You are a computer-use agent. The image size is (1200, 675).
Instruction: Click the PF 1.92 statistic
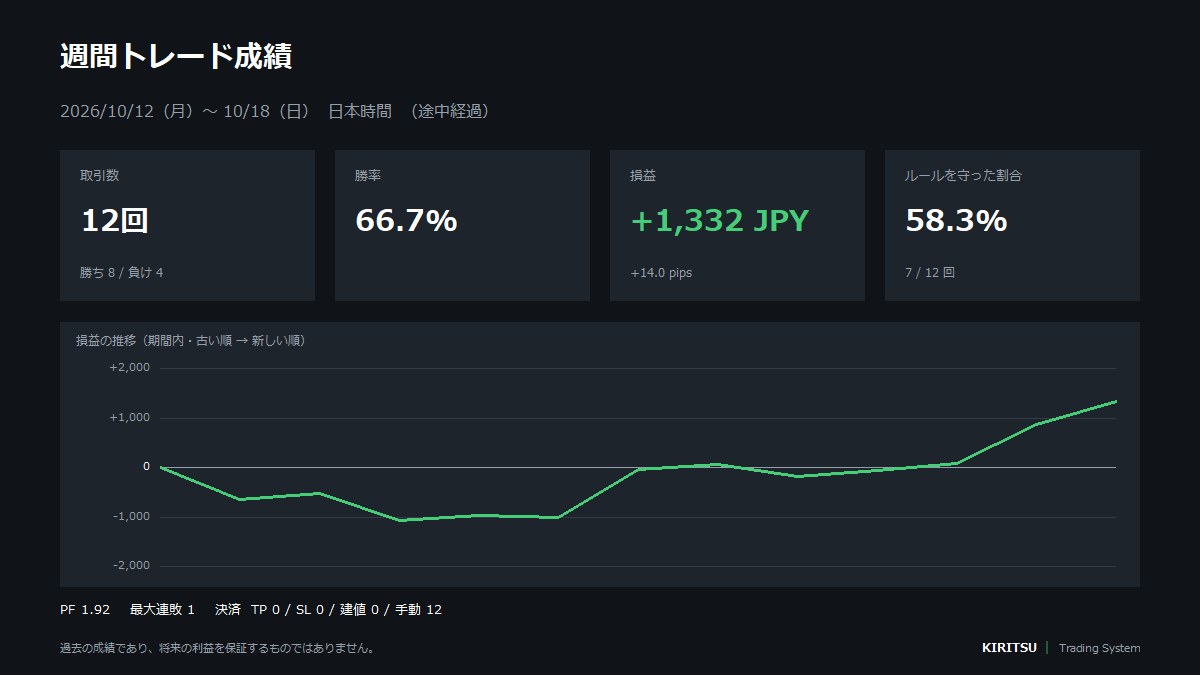tap(85, 609)
